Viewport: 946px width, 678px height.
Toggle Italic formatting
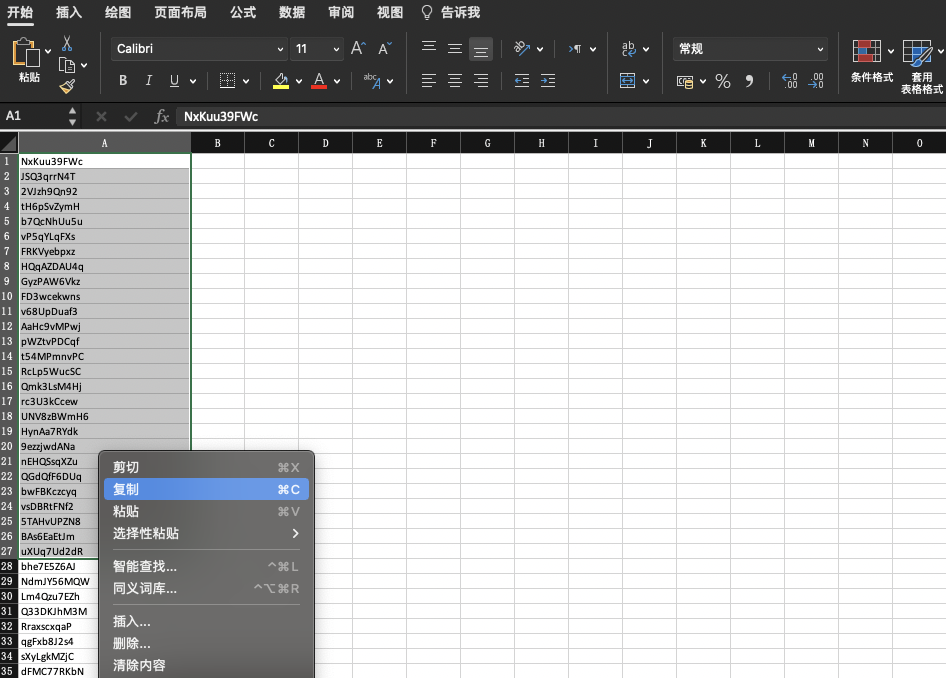[149, 81]
